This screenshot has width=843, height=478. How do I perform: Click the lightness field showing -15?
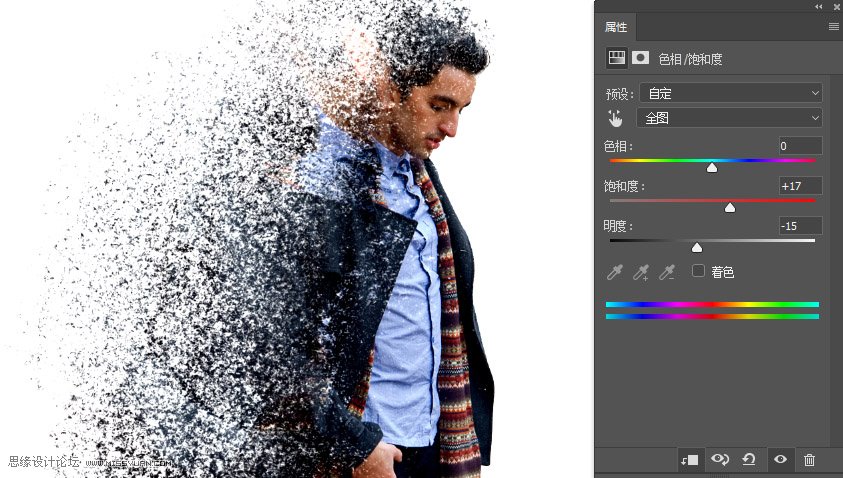tap(800, 226)
